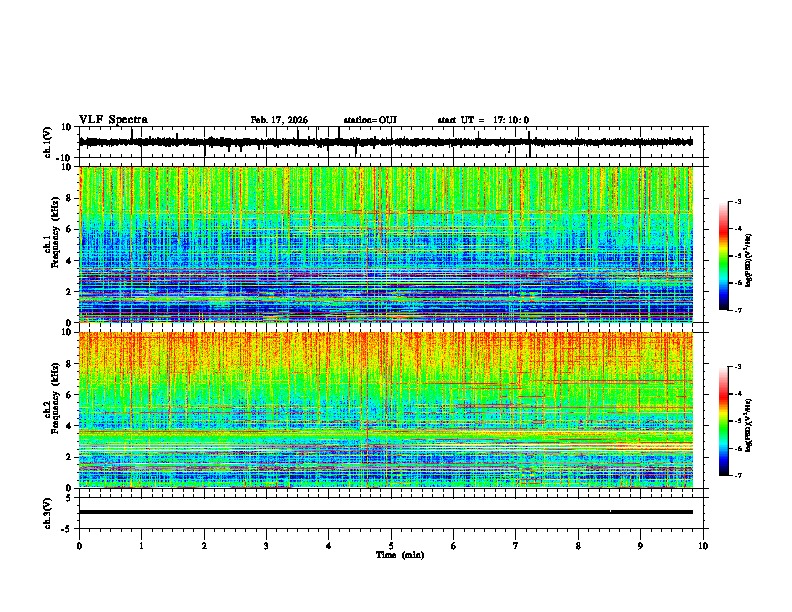Click the 8 kHz tick on ch.2 frequency axis

(x=70, y=364)
